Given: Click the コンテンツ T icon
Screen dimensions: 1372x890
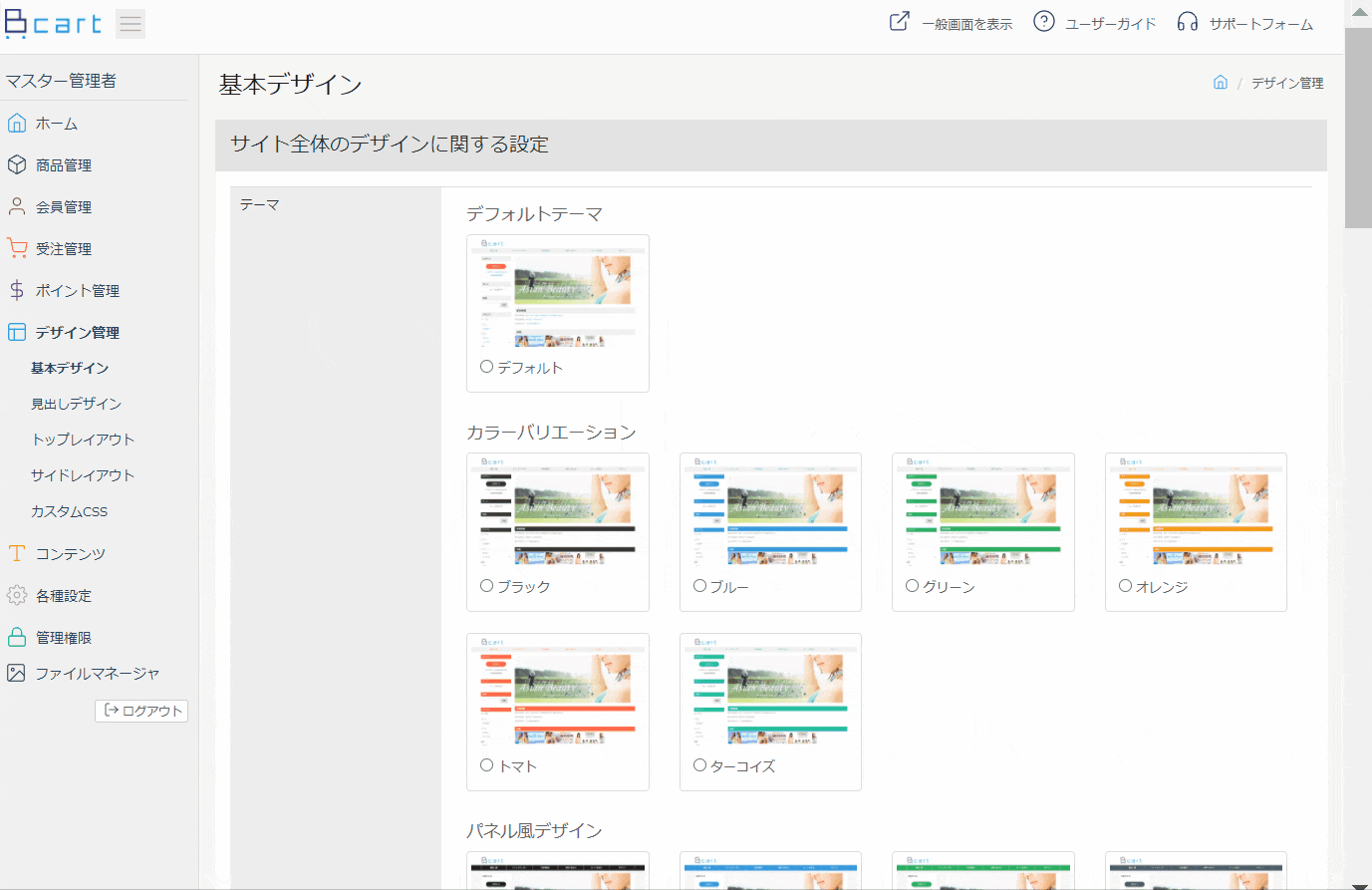Looking at the screenshot, I should coord(17,553).
